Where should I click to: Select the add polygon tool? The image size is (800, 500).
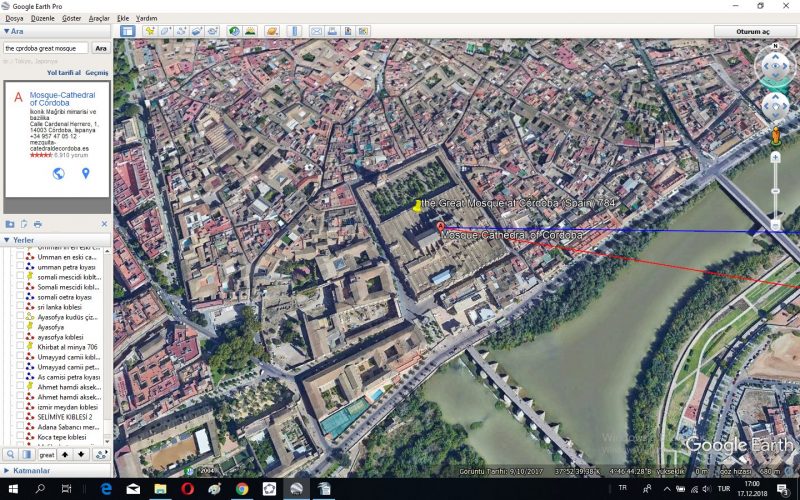[x=165, y=31]
